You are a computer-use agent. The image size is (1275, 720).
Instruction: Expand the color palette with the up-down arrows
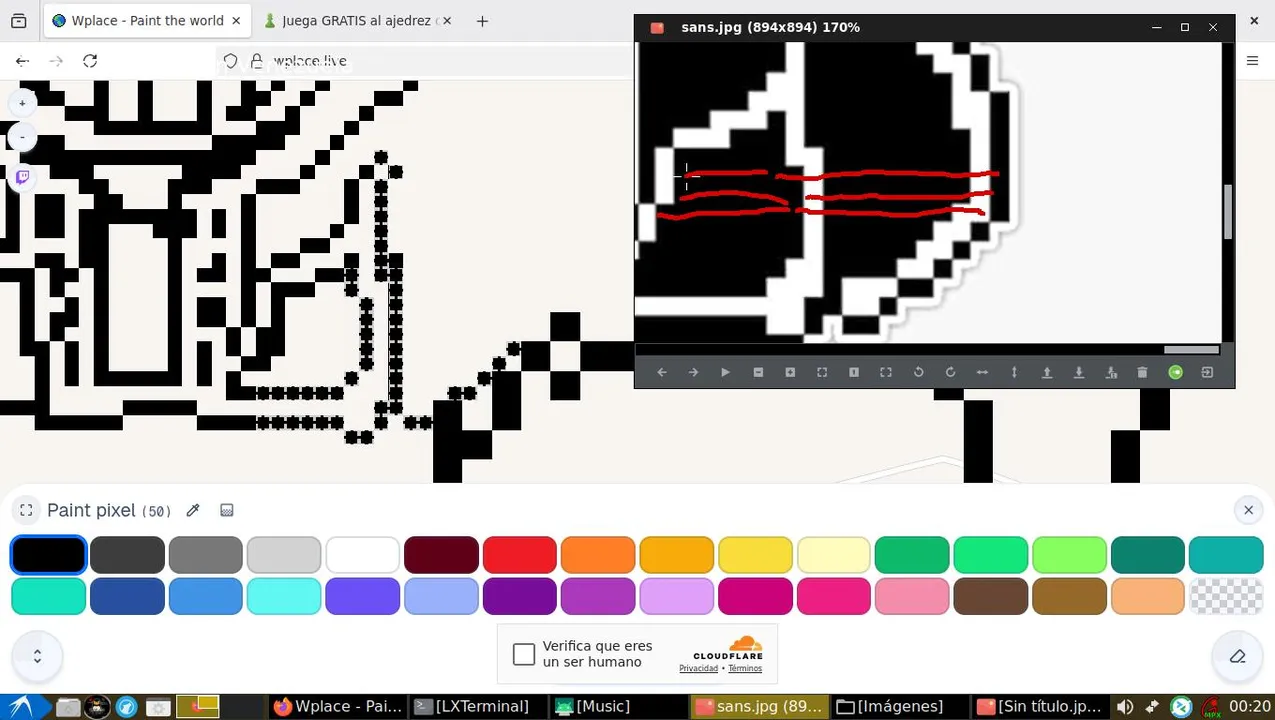point(37,657)
